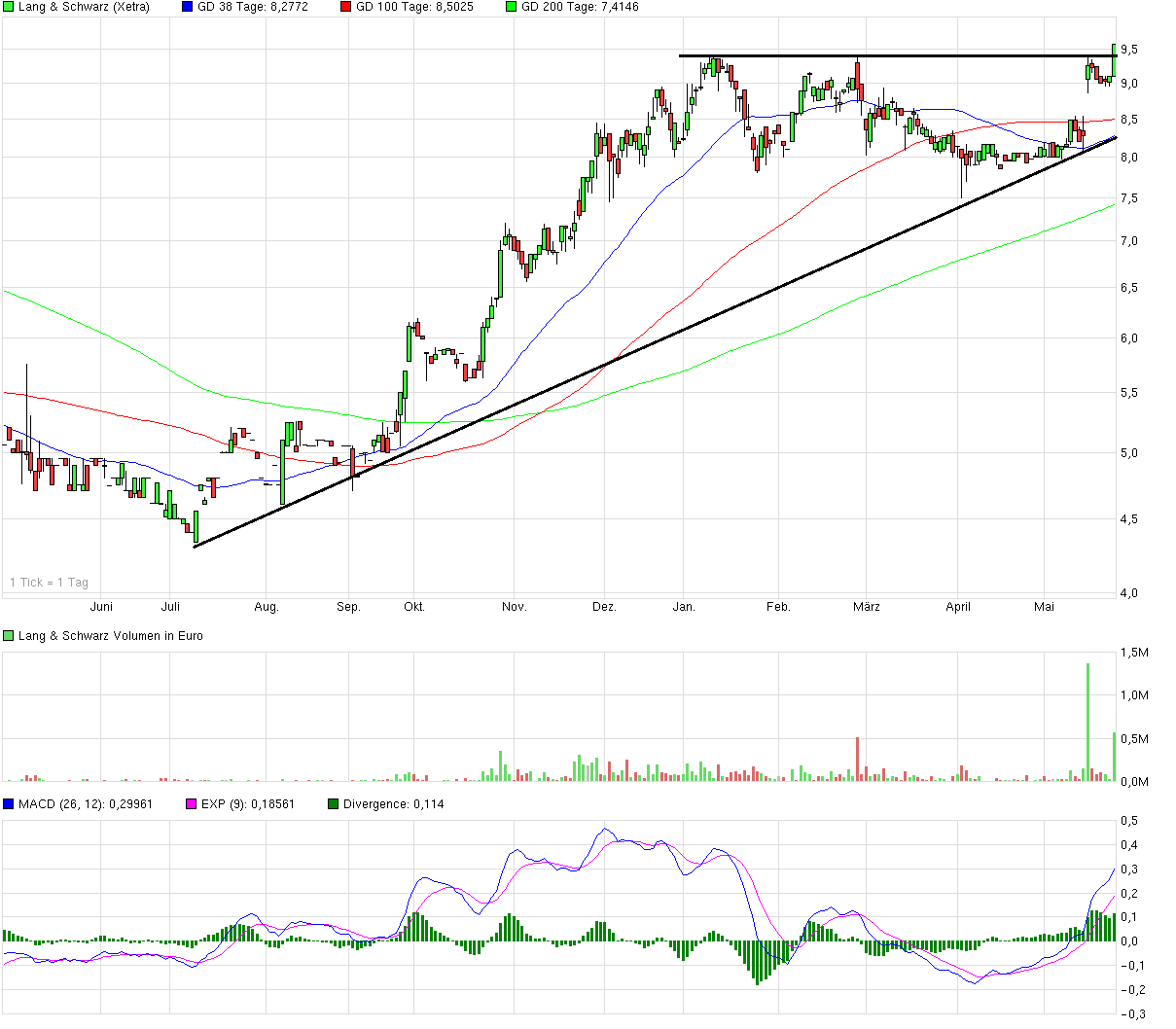
Task: Click the 'Aug.' month label
Action: pyautogui.click(x=267, y=607)
